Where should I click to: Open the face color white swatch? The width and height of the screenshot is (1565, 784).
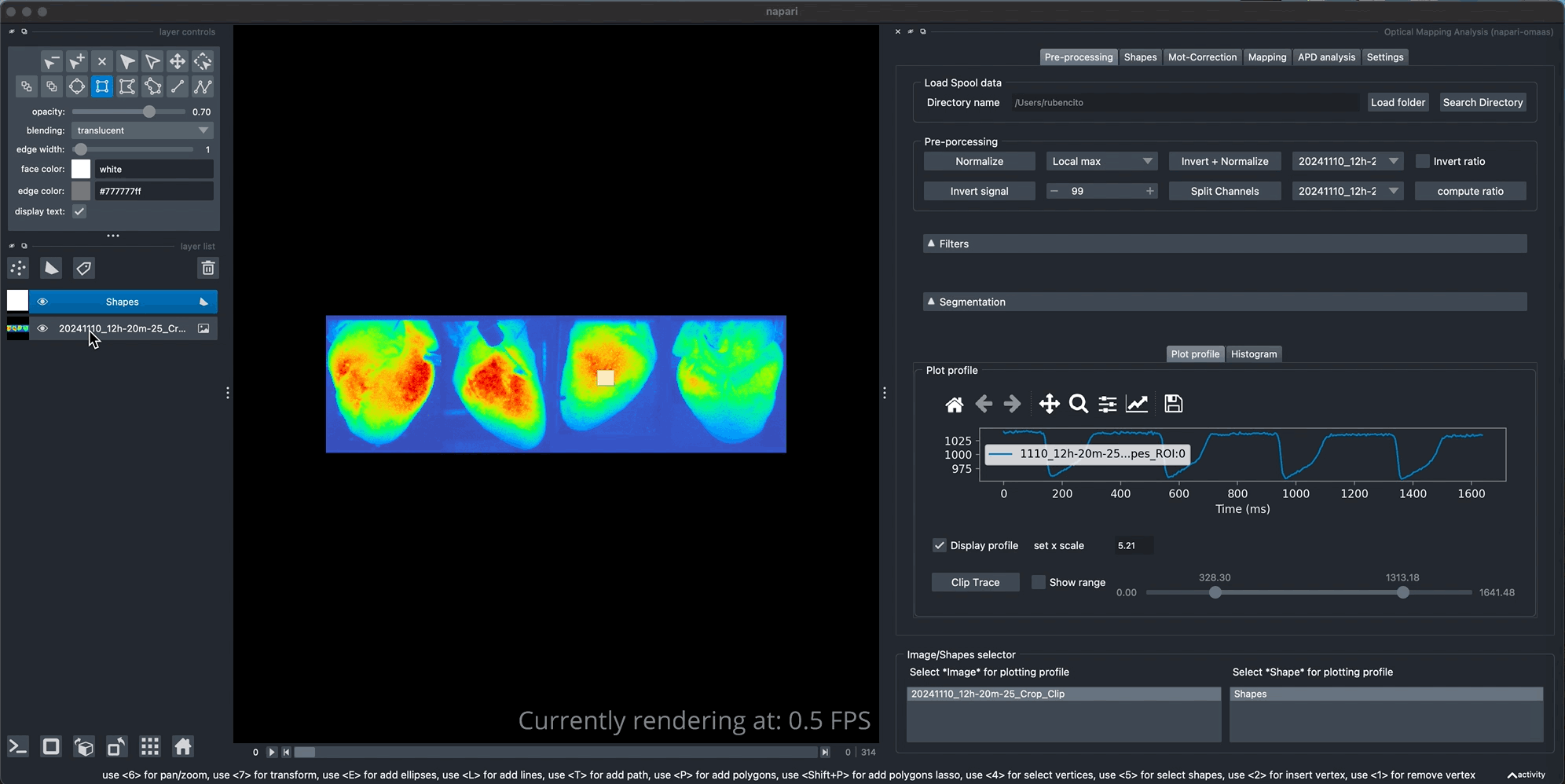tap(81, 169)
